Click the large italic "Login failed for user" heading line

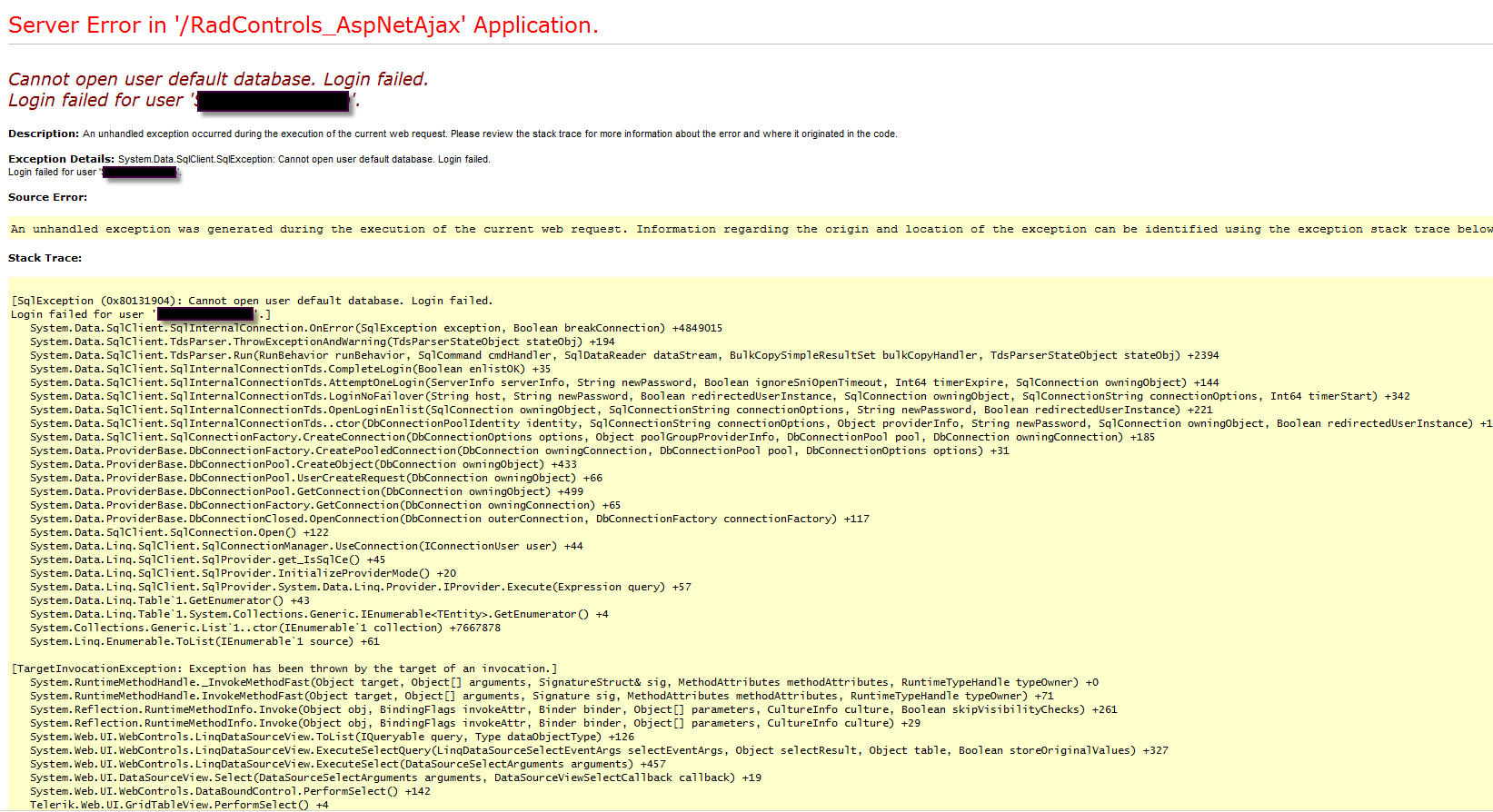184,100
